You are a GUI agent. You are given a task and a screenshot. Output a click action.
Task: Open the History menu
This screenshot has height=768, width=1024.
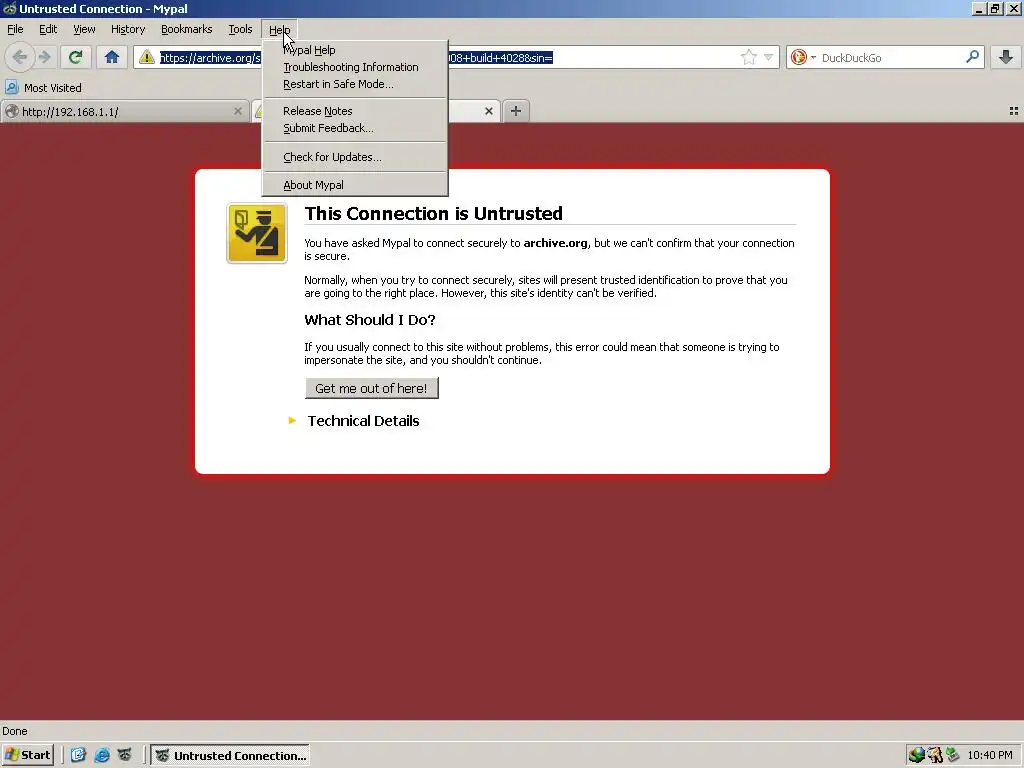[127, 29]
